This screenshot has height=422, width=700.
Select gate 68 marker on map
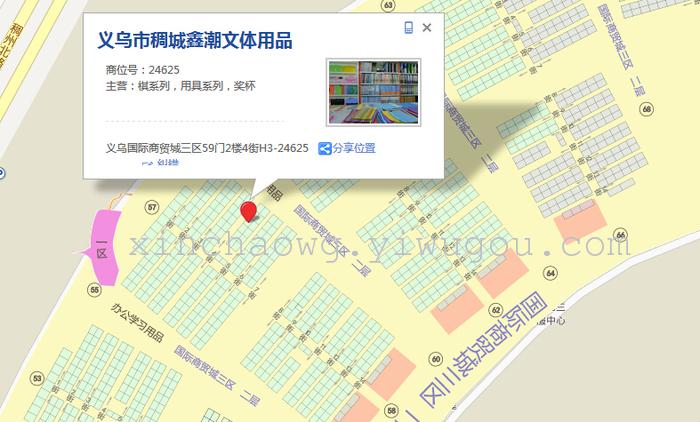pyautogui.click(x=647, y=109)
